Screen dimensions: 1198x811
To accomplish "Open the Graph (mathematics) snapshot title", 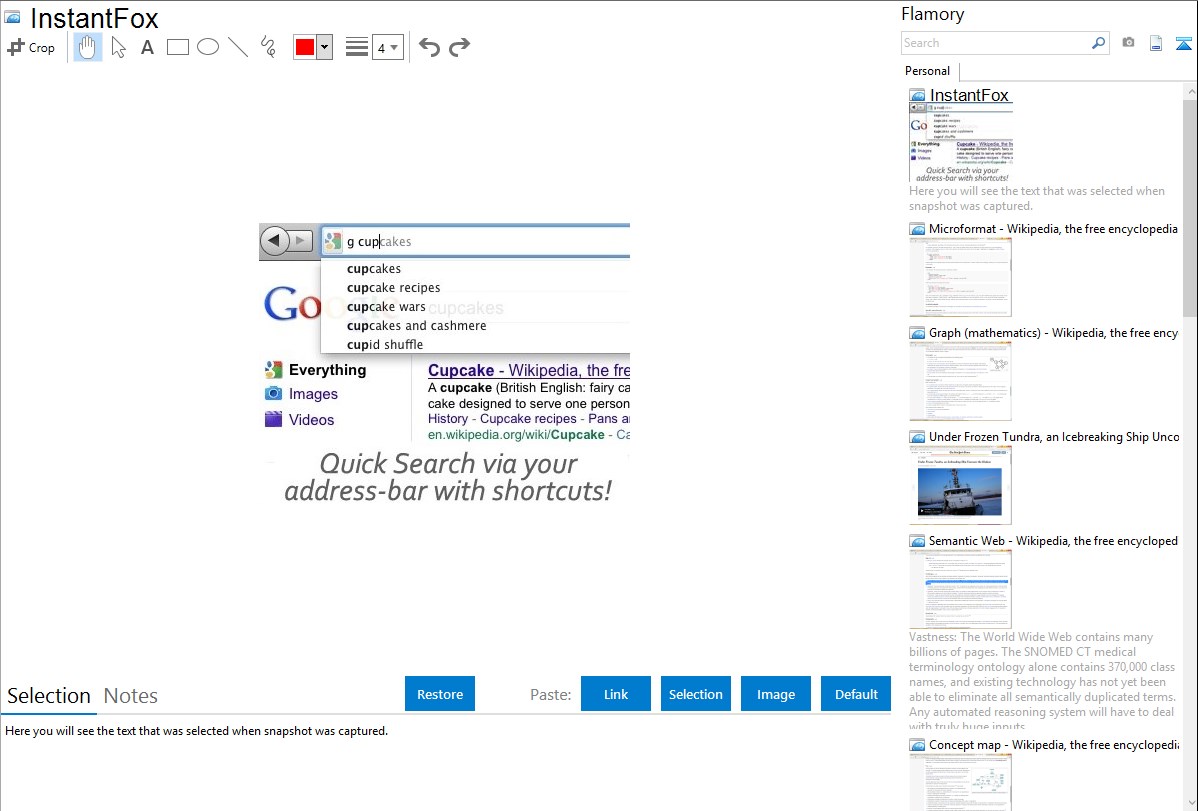I will pos(1053,333).
